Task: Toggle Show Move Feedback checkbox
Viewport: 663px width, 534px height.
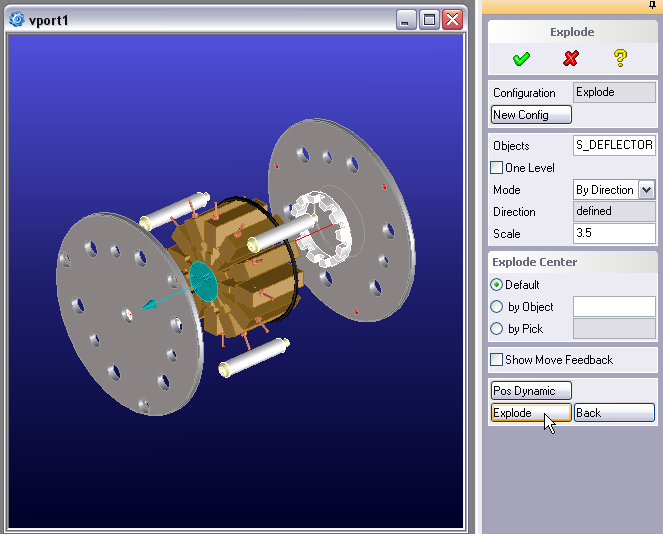Action: (497, 360)
